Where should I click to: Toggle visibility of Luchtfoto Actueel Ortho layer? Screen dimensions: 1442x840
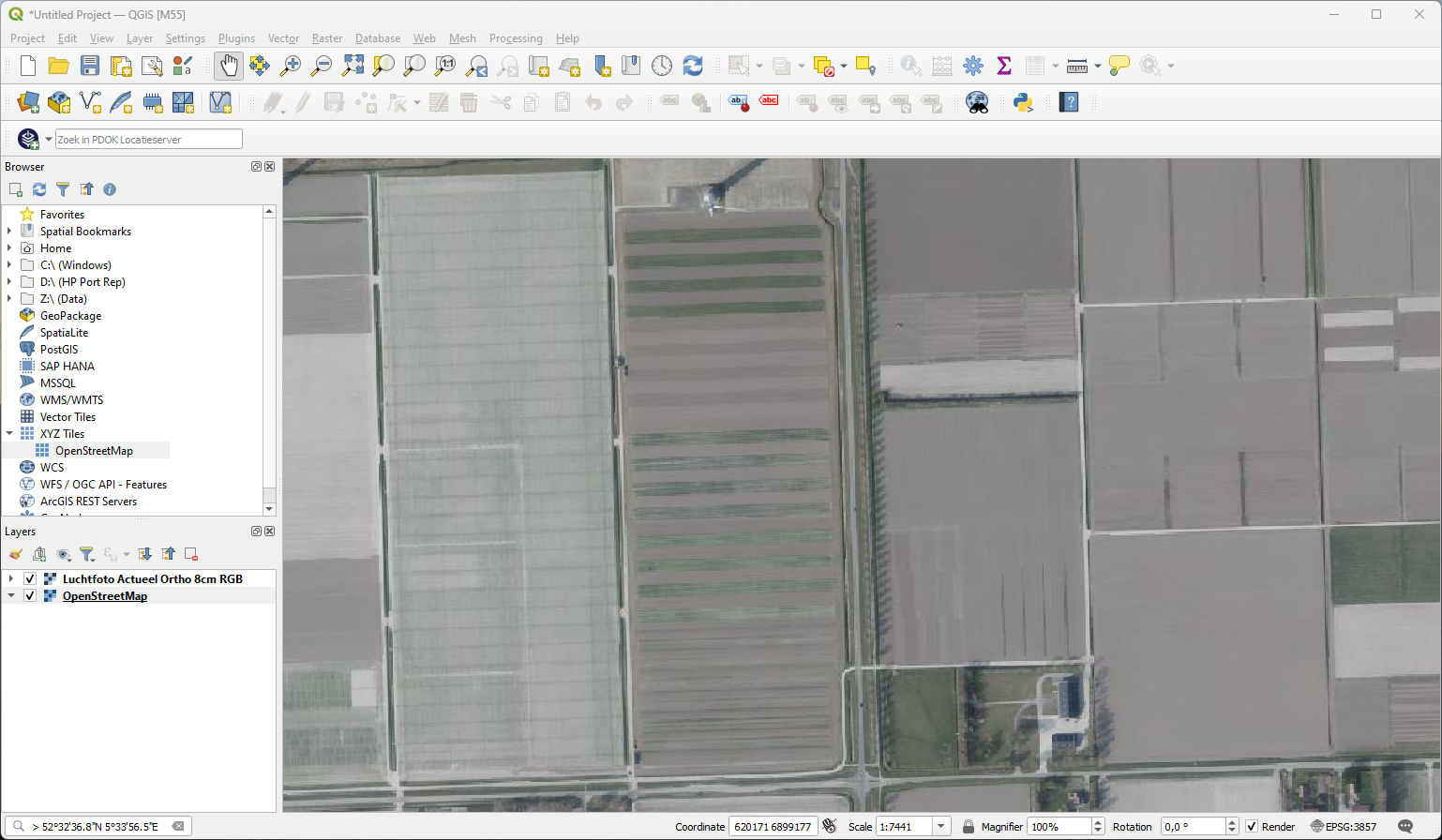click(x=30, y=579)
